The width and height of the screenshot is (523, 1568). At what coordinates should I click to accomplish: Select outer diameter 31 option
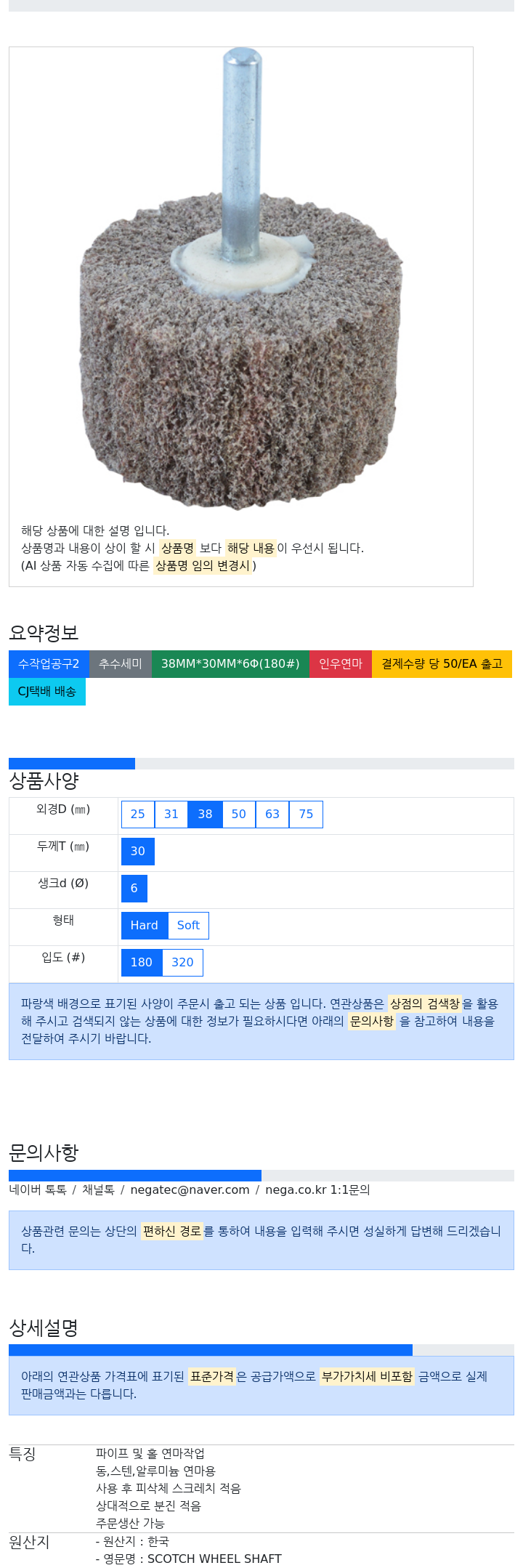pos(171,815)
